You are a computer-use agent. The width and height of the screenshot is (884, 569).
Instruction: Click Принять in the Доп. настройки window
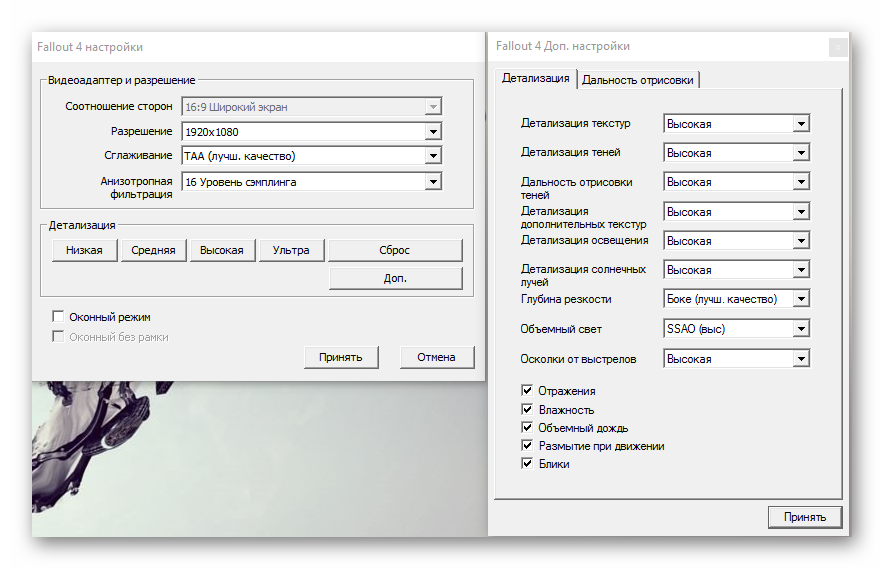805,517
